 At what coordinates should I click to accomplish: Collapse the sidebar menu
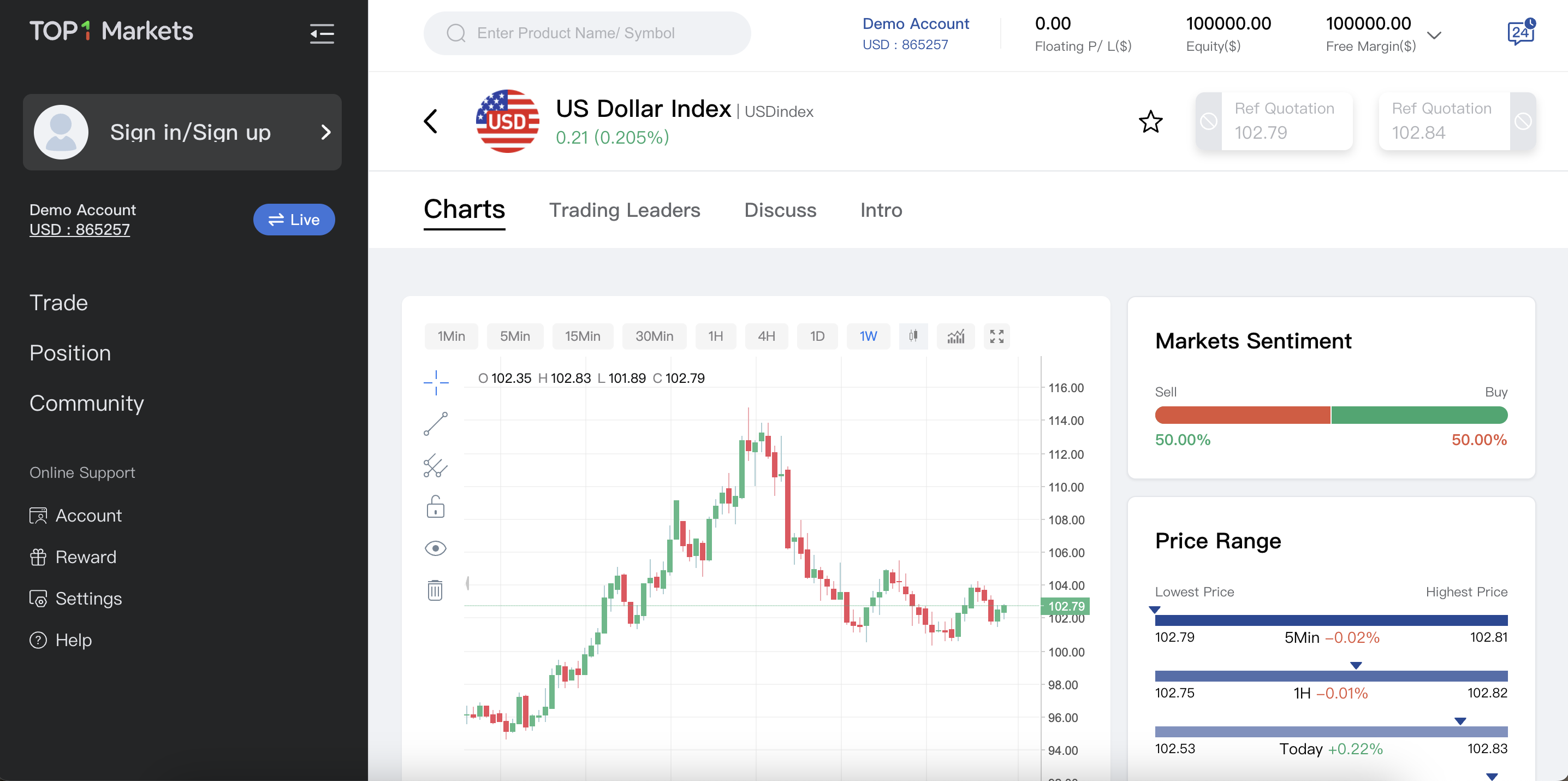322,33
